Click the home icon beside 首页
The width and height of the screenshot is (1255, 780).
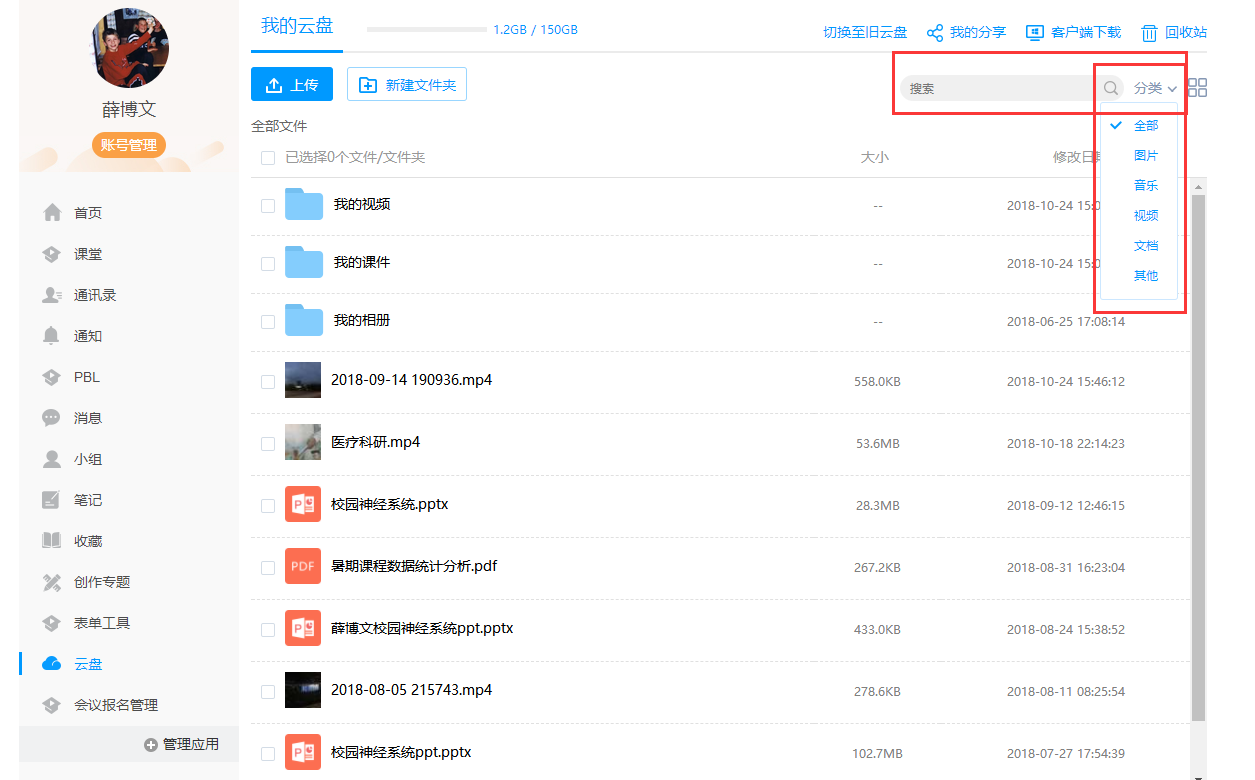pyautogui.click(x=52, y=213)
